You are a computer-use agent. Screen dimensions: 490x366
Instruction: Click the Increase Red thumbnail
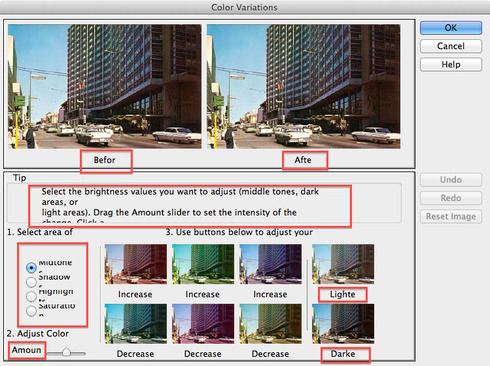tap(136, 264)
